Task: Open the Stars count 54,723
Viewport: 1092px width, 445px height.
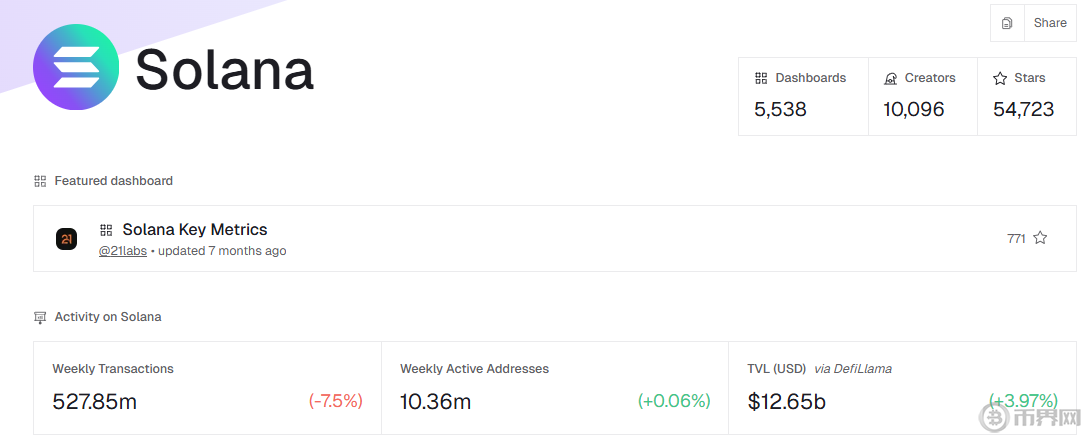Action: [x=1023, y=109]
